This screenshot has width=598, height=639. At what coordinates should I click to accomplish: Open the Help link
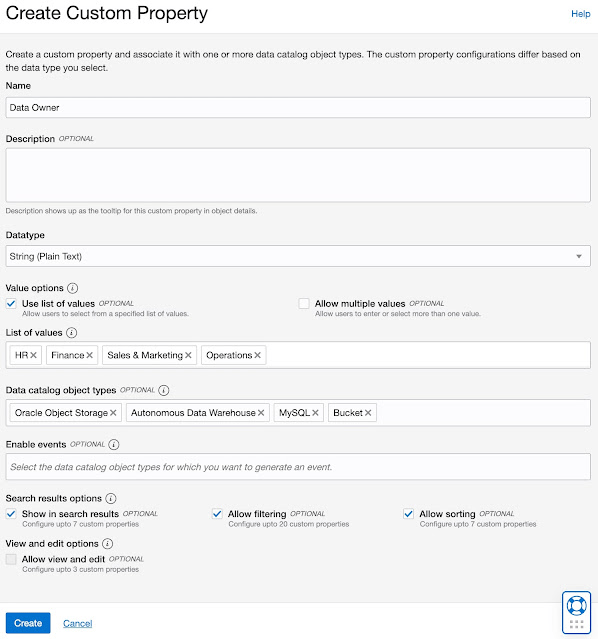[580, 14]
